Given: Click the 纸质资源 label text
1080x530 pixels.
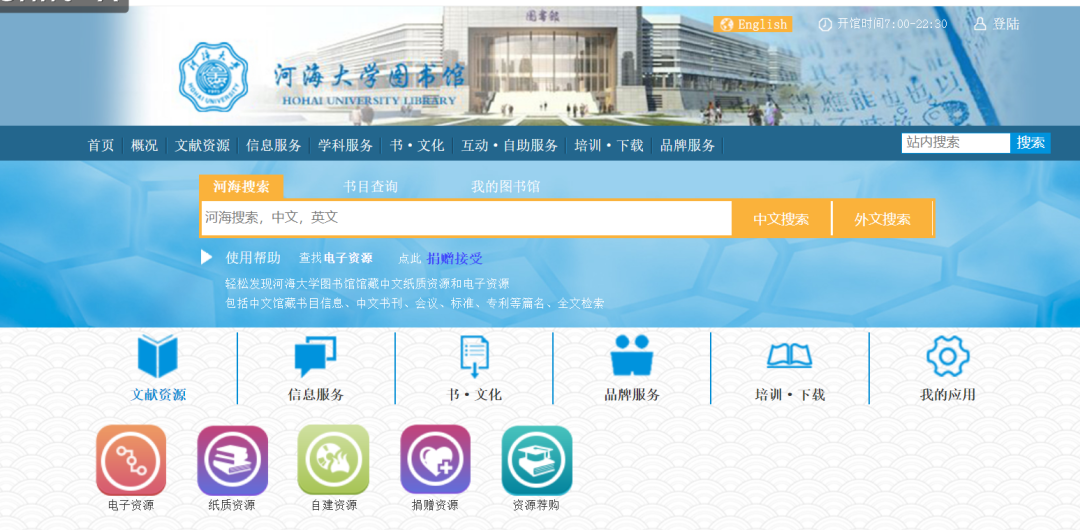Looking at the screenshot, I should tap(232, 505).
